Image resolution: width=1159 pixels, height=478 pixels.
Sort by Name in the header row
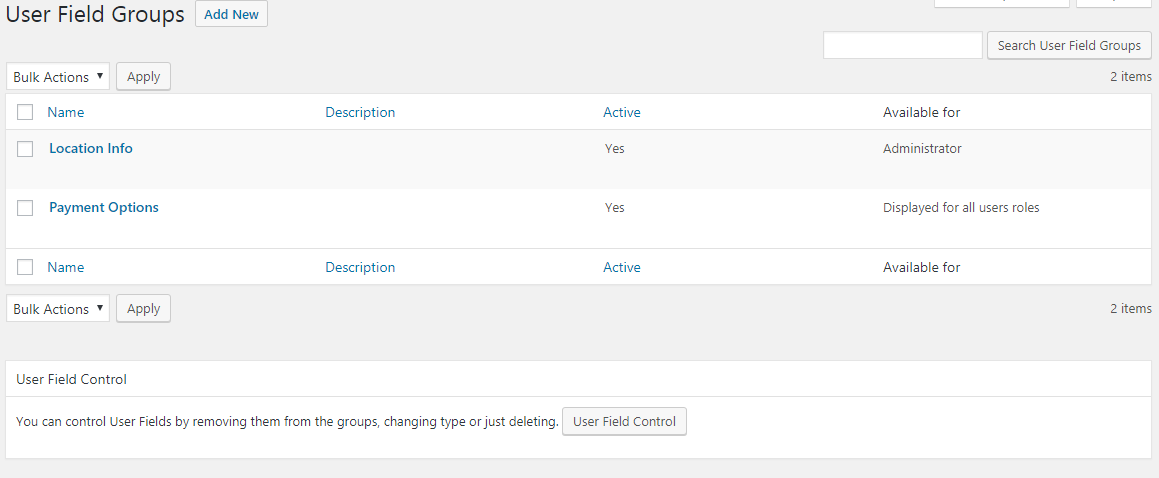(x=66, y=112)
